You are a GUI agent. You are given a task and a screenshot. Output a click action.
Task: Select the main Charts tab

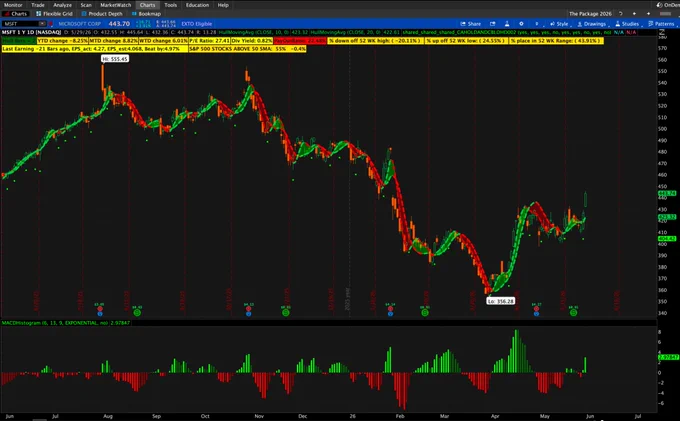pos(147,5)
